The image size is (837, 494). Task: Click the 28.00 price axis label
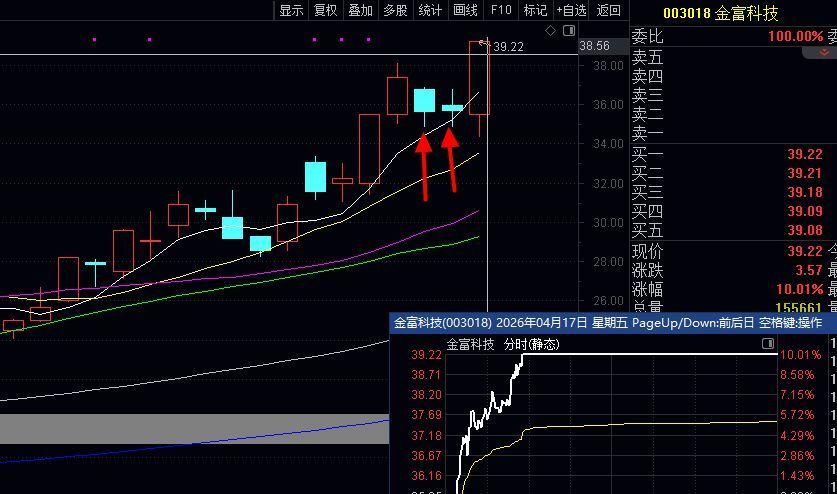click(609, 262)
